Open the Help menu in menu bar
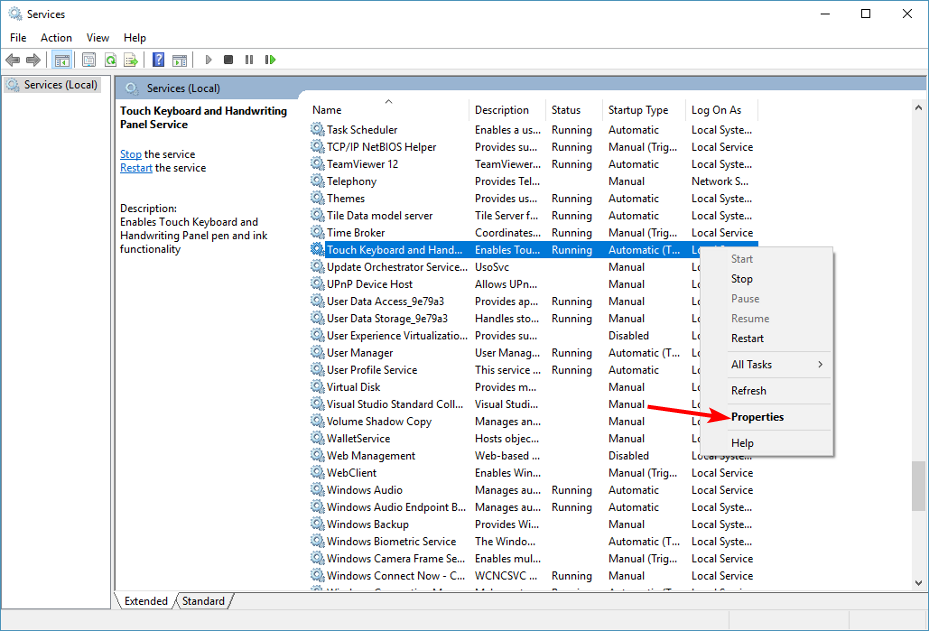The height and width of the screenshot is (631, 929). pyautogui.click(x=134, y=37)
